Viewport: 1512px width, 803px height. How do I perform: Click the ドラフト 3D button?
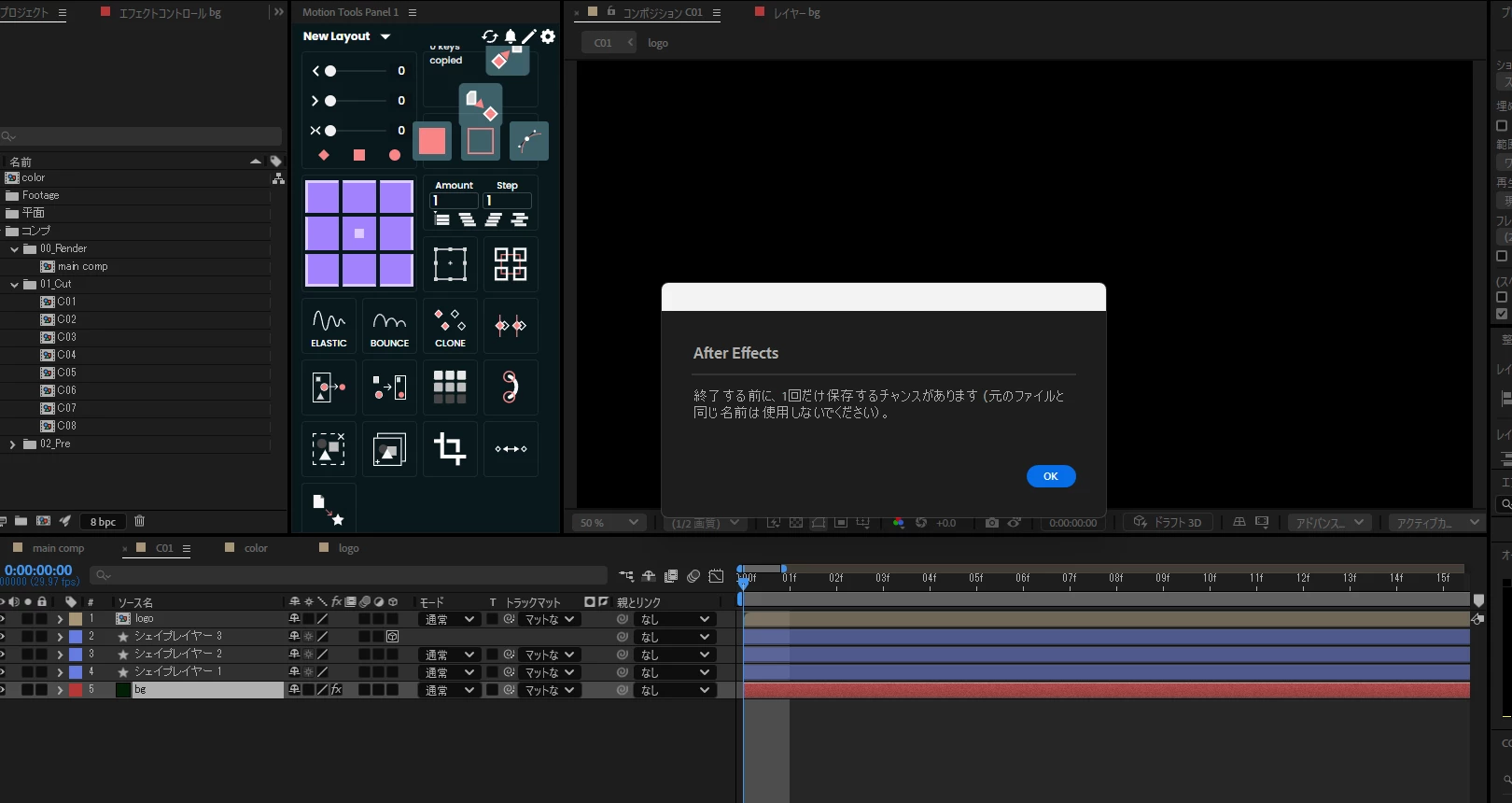pyautogui.click(x=1167, y=523)
